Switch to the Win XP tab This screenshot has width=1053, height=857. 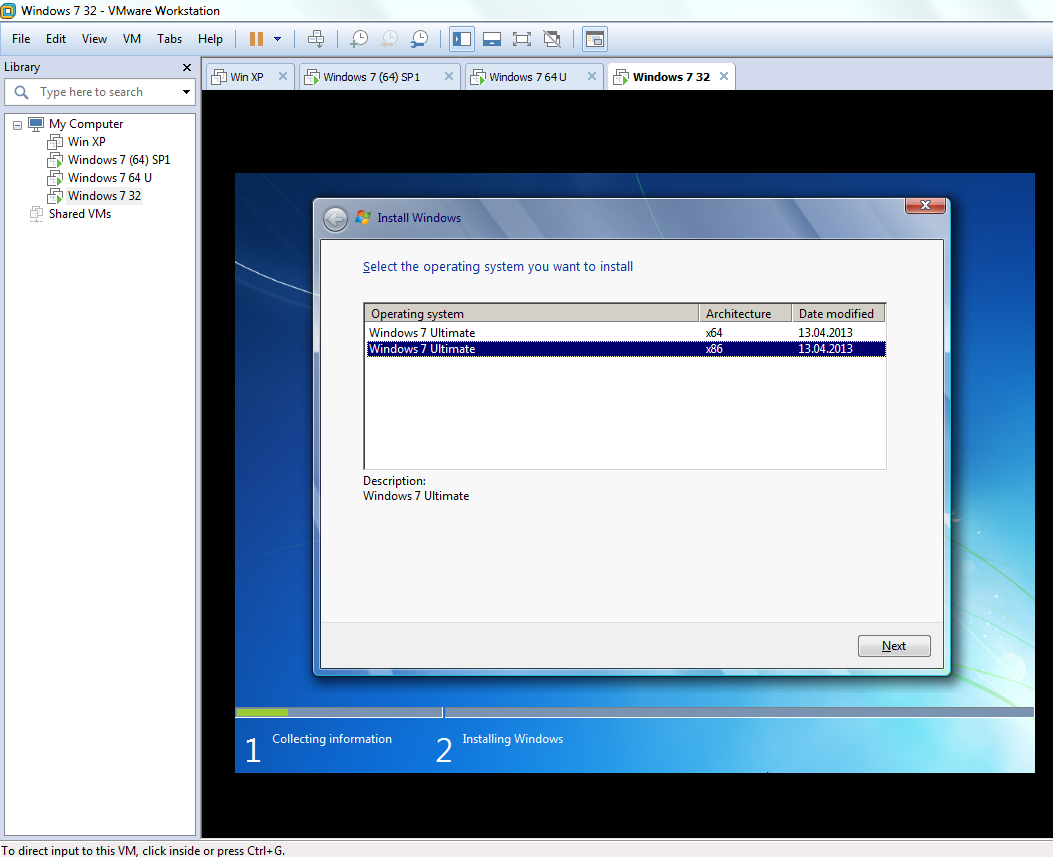pos(246,77)
